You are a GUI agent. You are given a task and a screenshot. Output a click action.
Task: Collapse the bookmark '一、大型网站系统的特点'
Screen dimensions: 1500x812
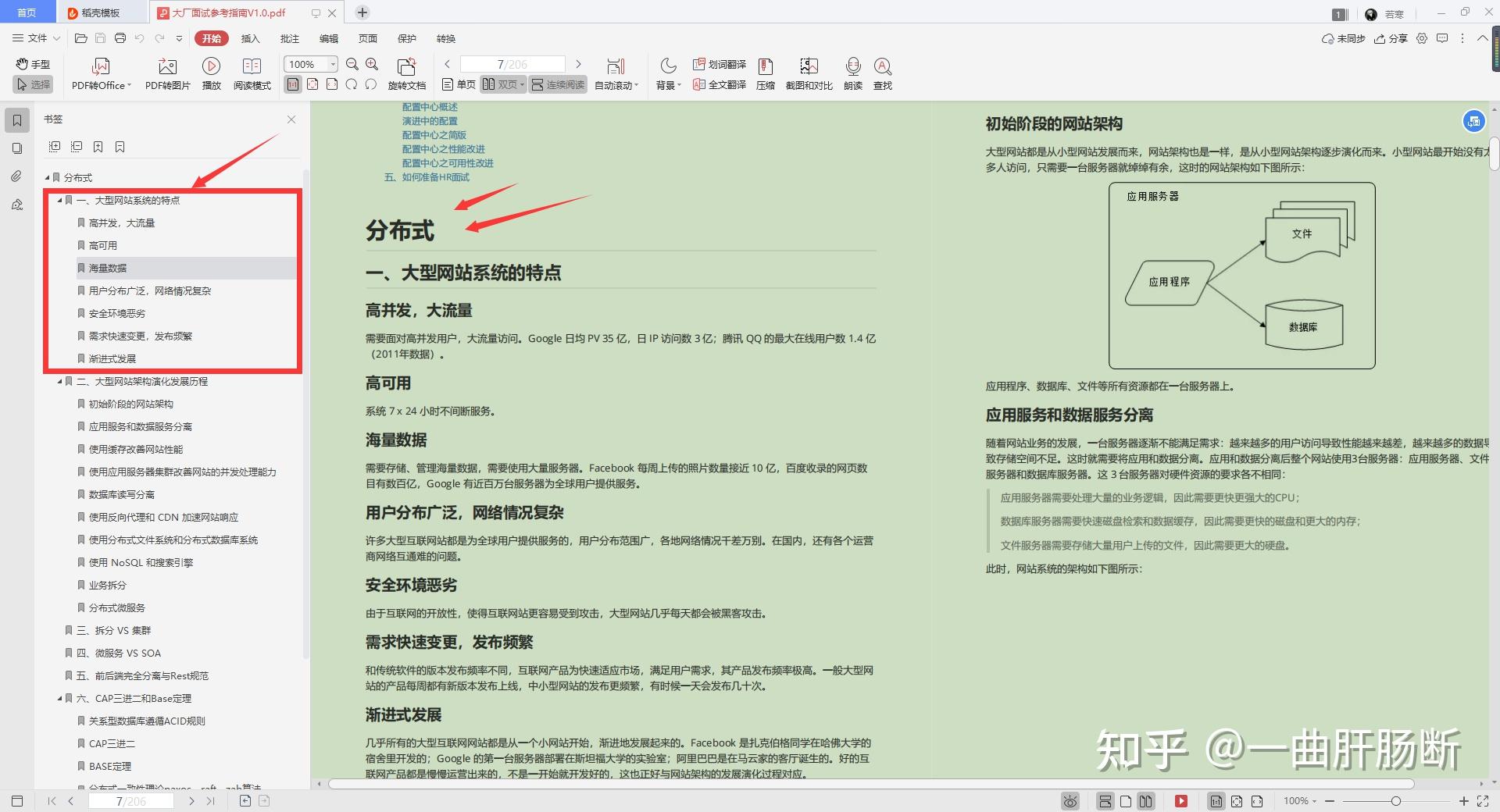tap(59, 200)
